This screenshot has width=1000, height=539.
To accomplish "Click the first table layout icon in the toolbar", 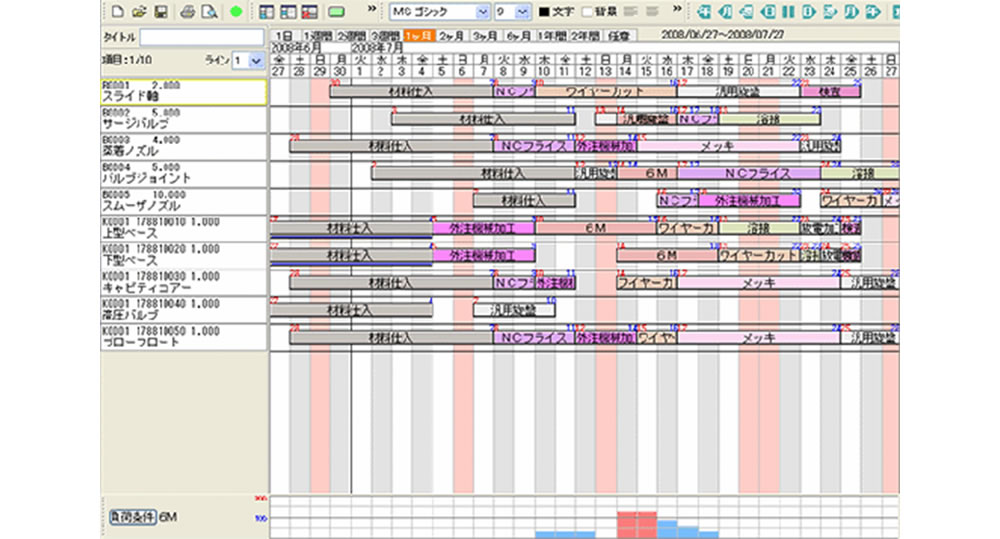I will (x=267, y=11).
